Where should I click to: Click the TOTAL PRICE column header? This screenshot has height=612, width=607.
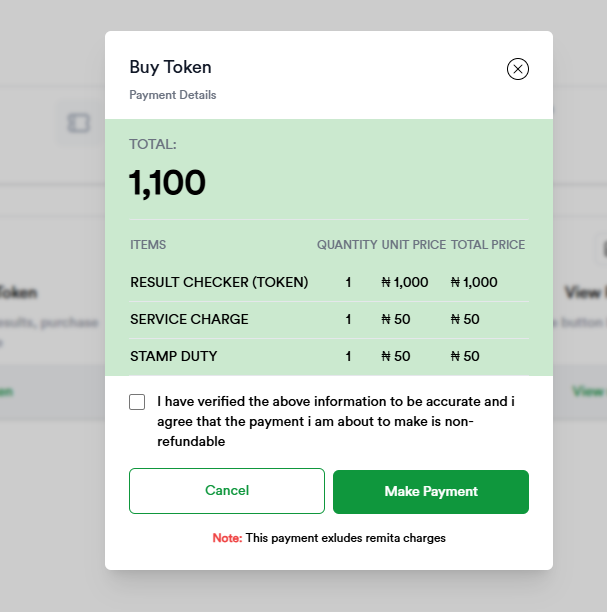(488, 245)
